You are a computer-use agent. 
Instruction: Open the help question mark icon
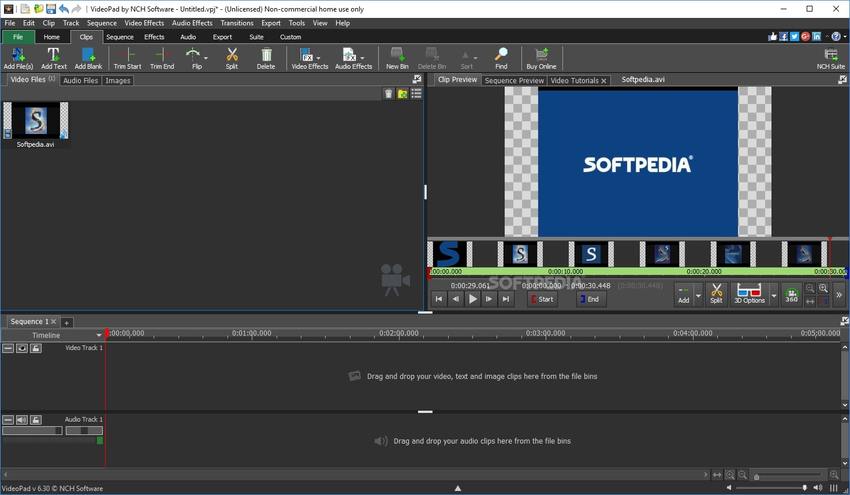point(836,36)
